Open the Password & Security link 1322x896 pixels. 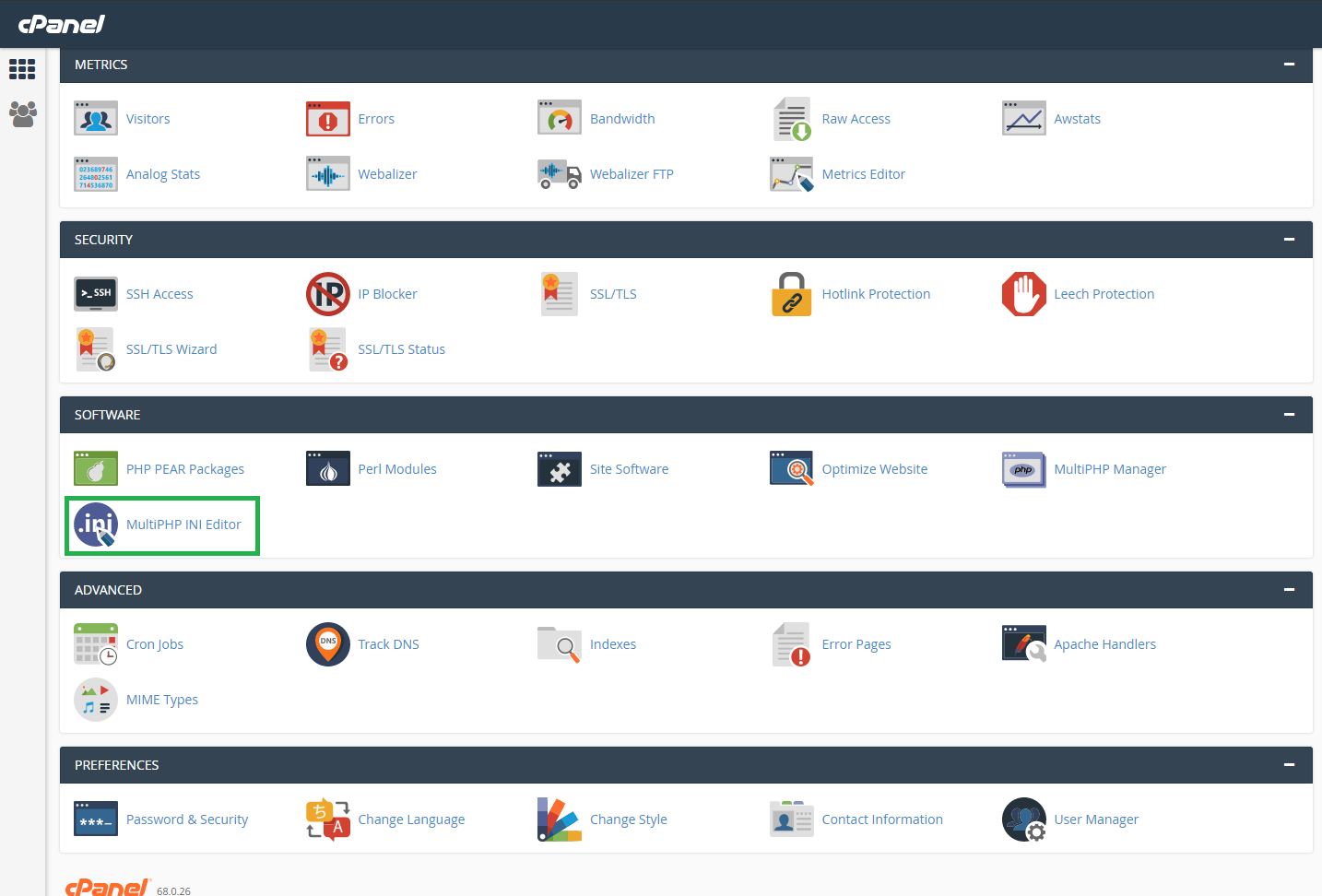187,819
